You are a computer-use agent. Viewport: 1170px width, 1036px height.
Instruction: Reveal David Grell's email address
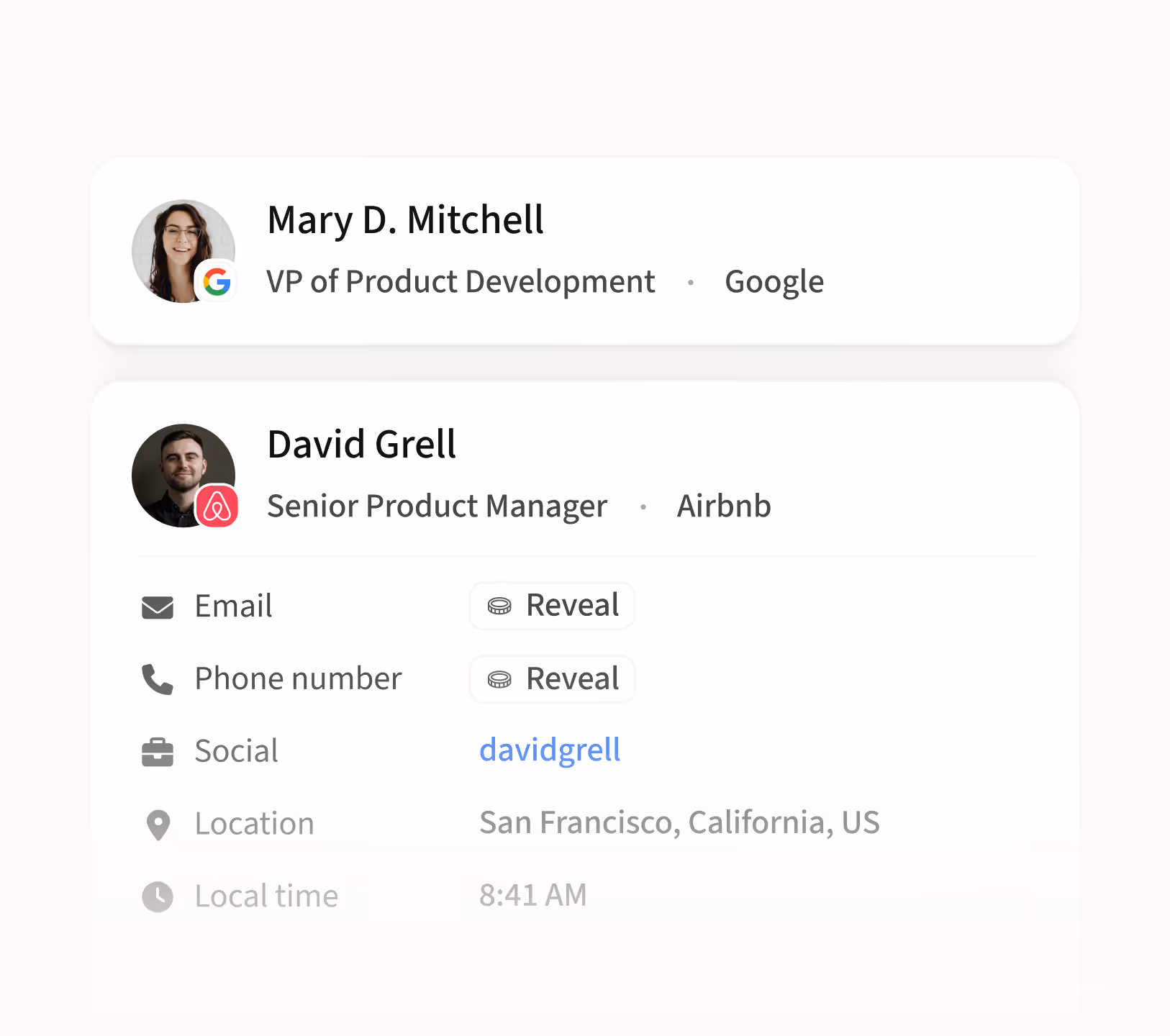[x=553, y=606]
